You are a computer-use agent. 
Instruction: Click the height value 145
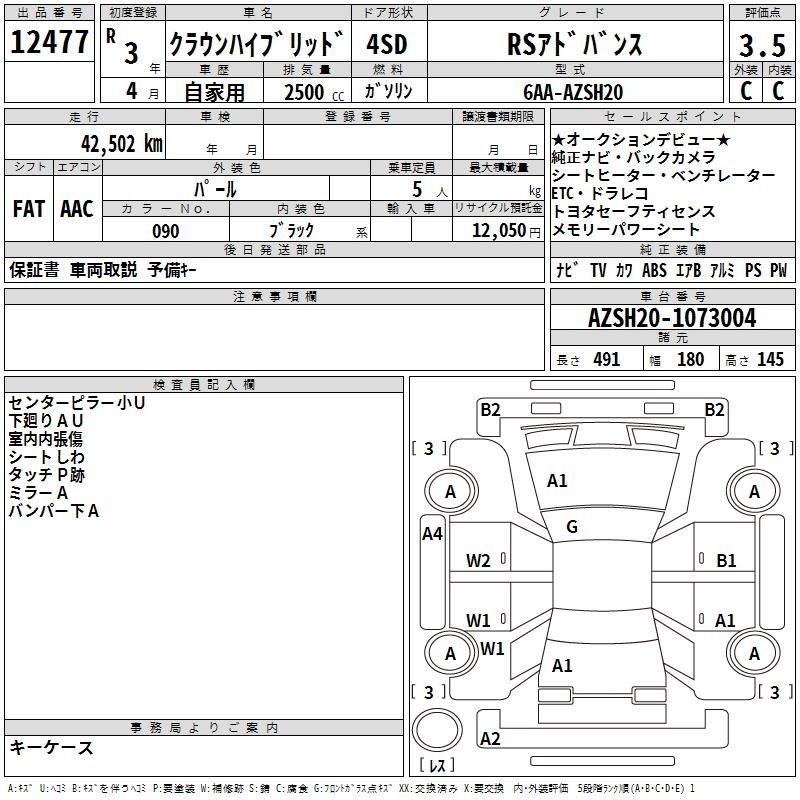click(770, 359)
